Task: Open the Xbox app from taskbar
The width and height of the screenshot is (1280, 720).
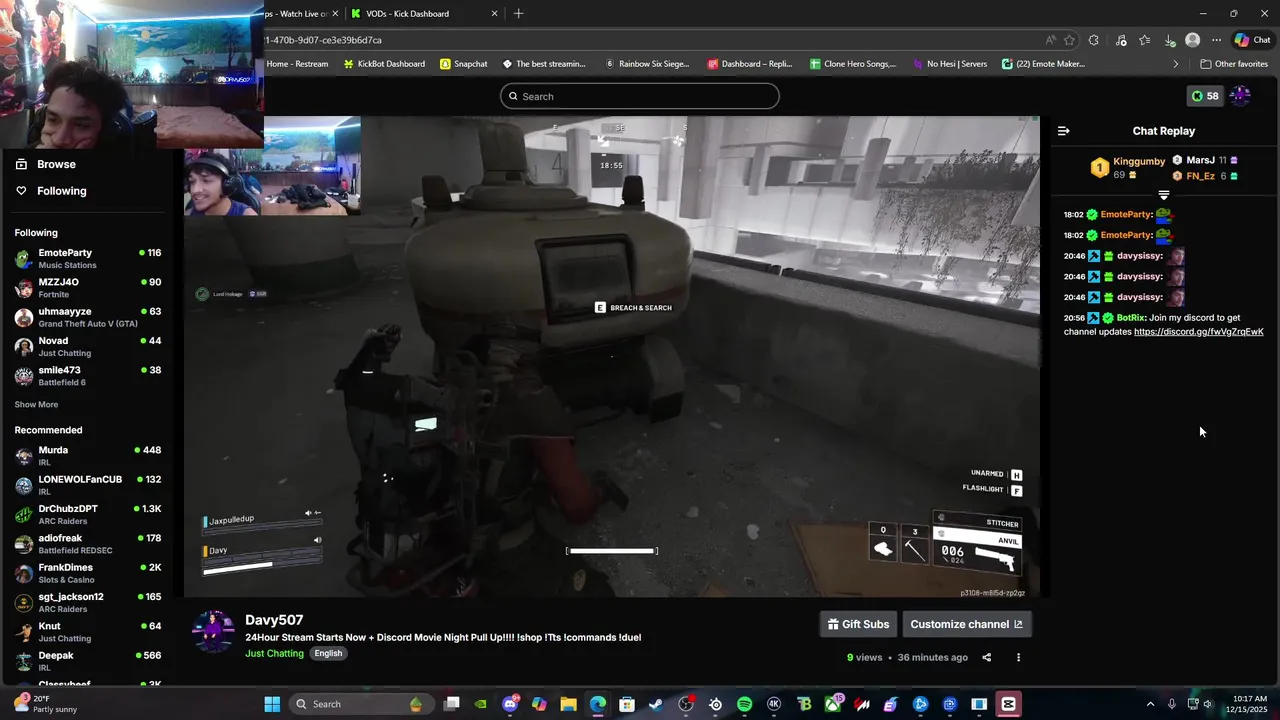Action: coord(833,704)
